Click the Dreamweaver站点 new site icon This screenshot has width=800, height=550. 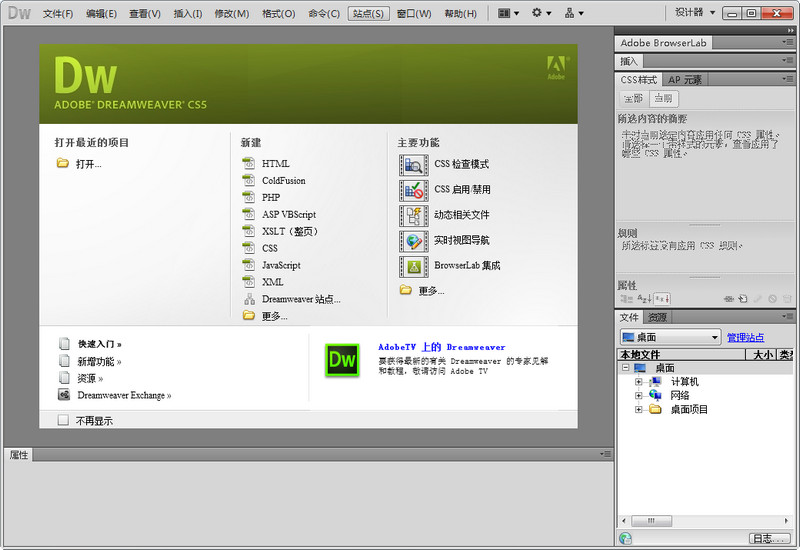(249, 299)
